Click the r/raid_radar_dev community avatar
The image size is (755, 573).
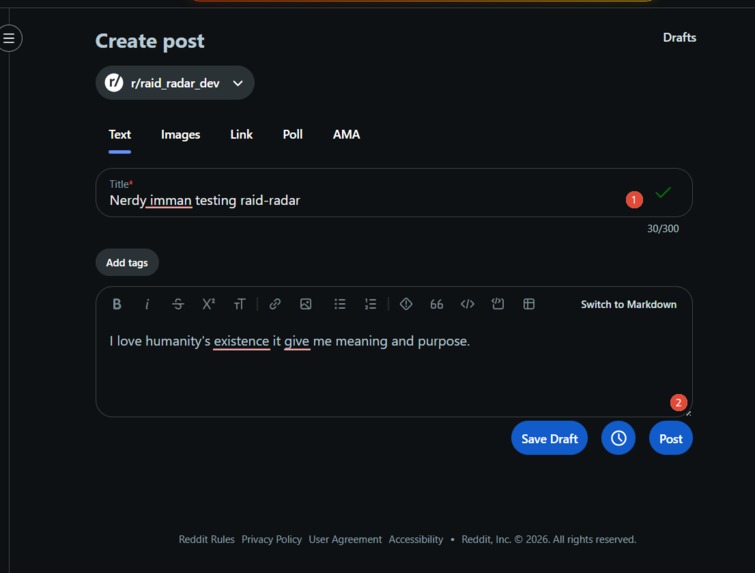pos(114,83)
